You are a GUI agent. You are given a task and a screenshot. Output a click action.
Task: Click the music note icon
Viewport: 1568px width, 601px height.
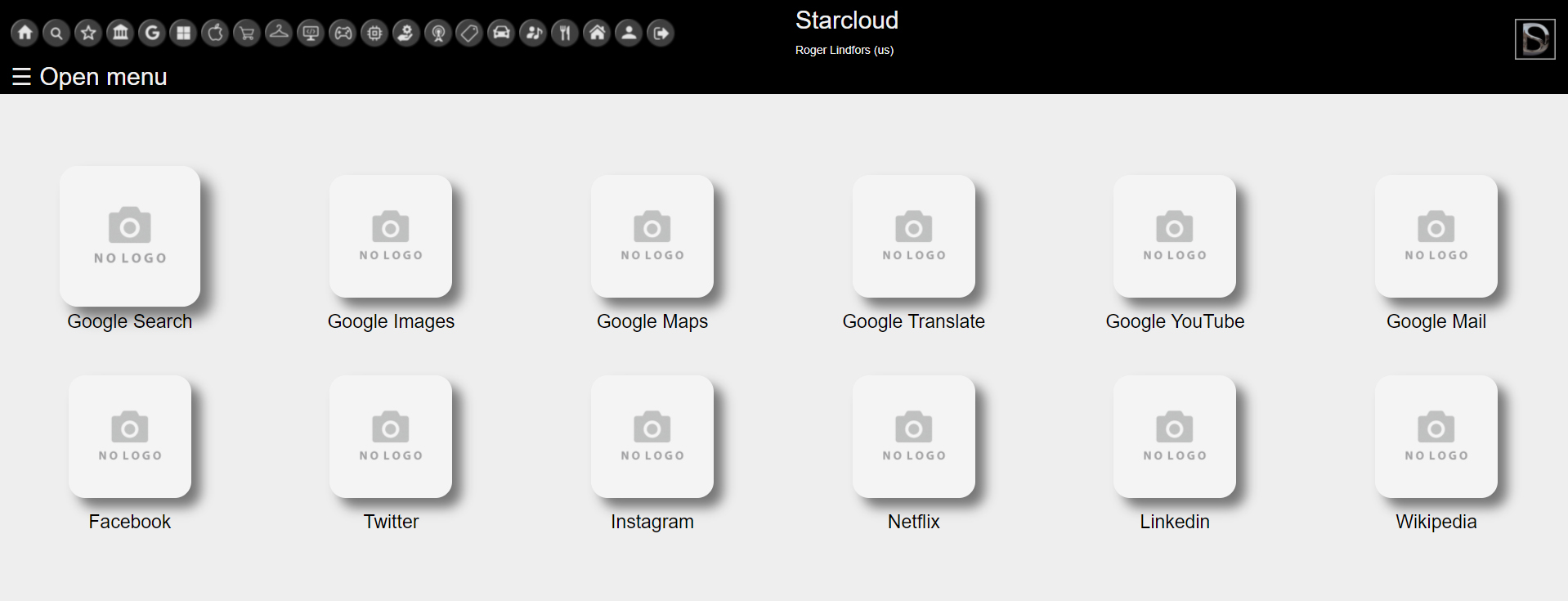point(533,34)
